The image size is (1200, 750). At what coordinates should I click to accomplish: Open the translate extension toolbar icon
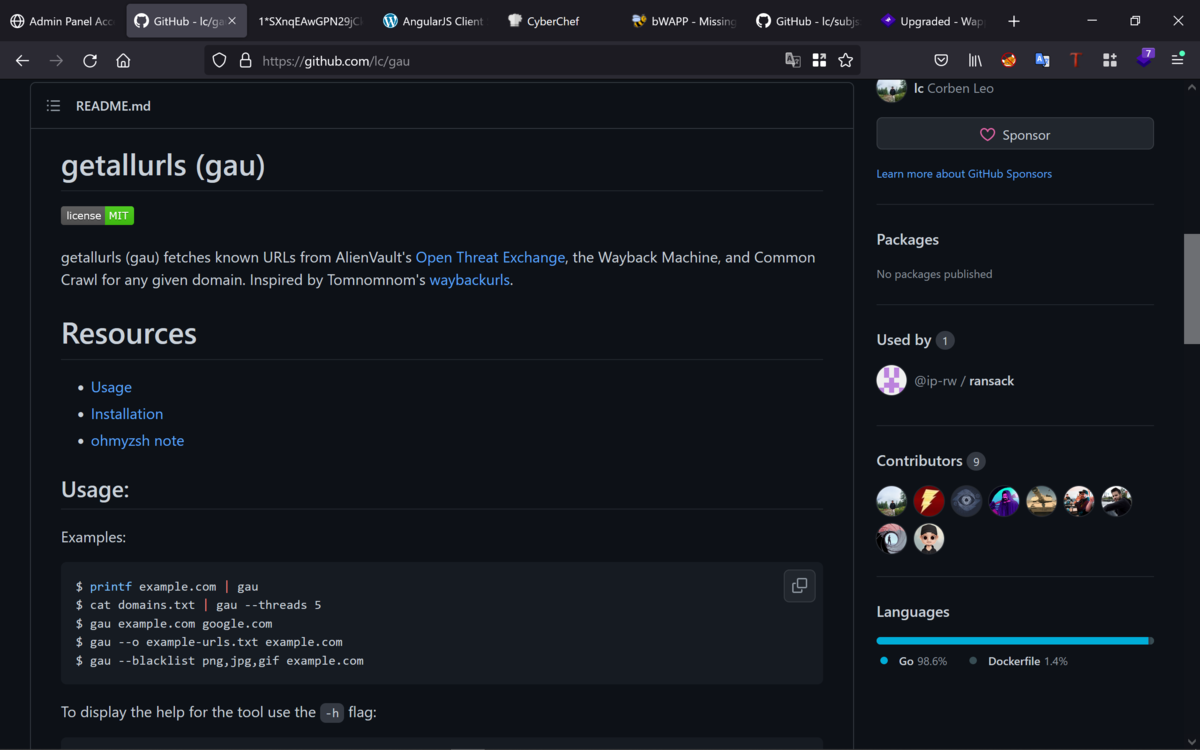1042,60
